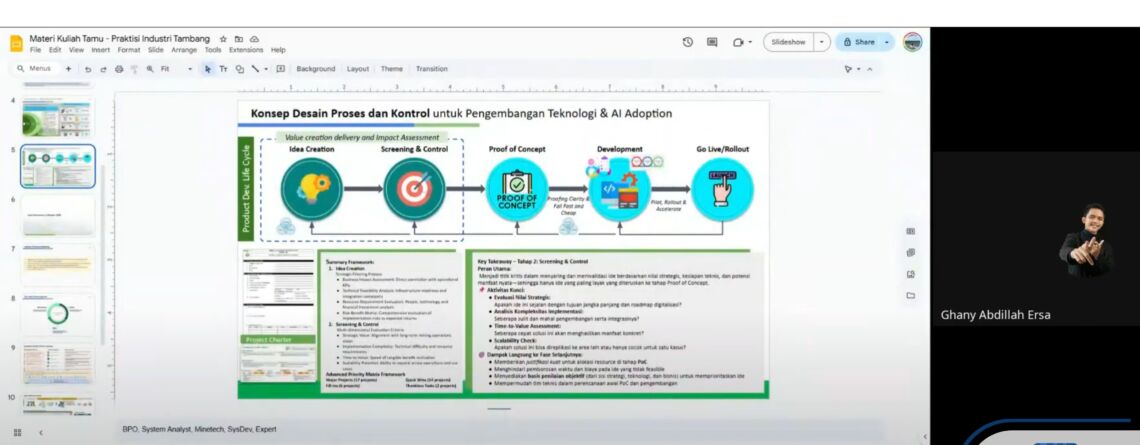Open the comments panel icon
This screenshot has width=1140, height=445.
(x=712, y=42)
